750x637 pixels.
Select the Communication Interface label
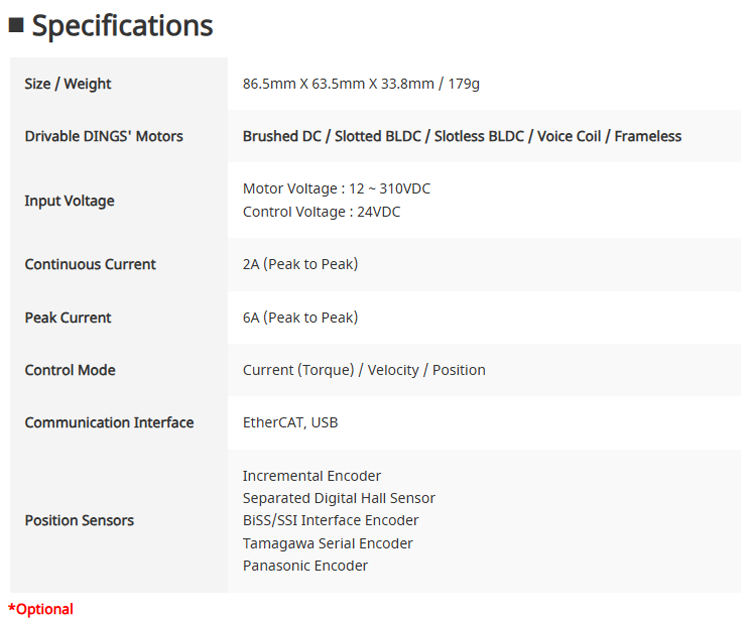(109, 423)
